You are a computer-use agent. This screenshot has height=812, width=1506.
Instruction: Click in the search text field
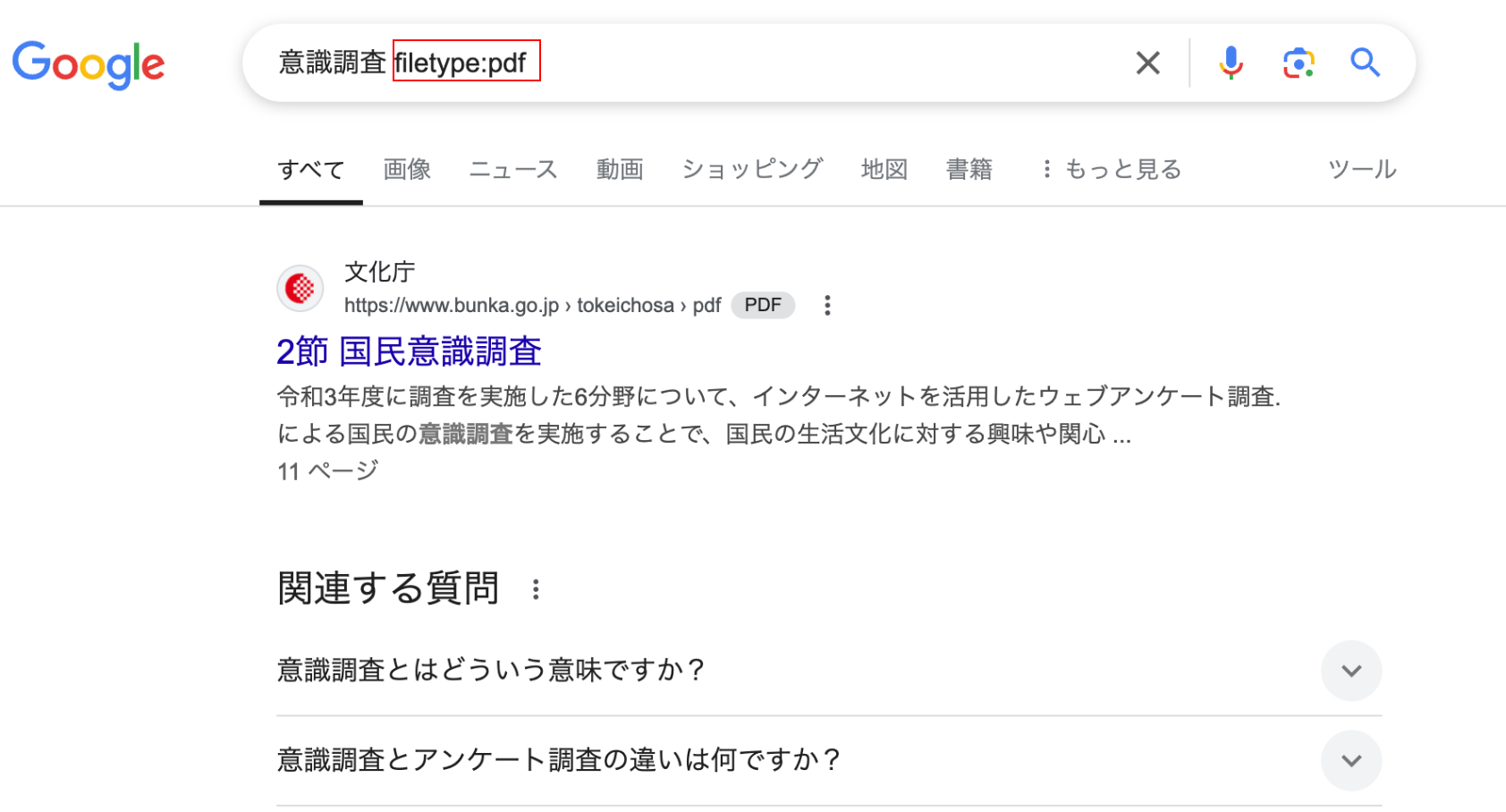[x=698, y=63]
